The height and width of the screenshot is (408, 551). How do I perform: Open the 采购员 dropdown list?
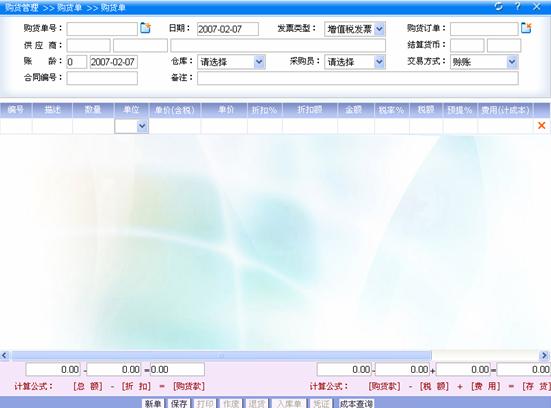pos(379,62)
